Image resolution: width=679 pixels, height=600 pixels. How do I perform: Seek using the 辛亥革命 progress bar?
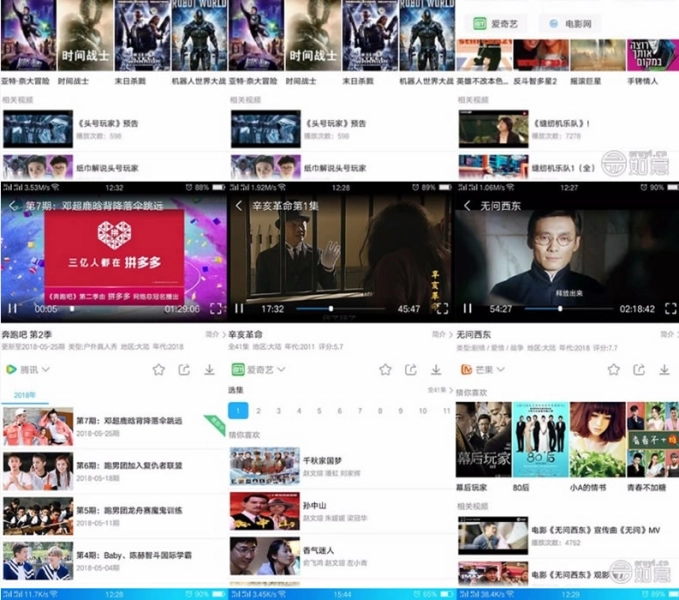click(341, 309)
